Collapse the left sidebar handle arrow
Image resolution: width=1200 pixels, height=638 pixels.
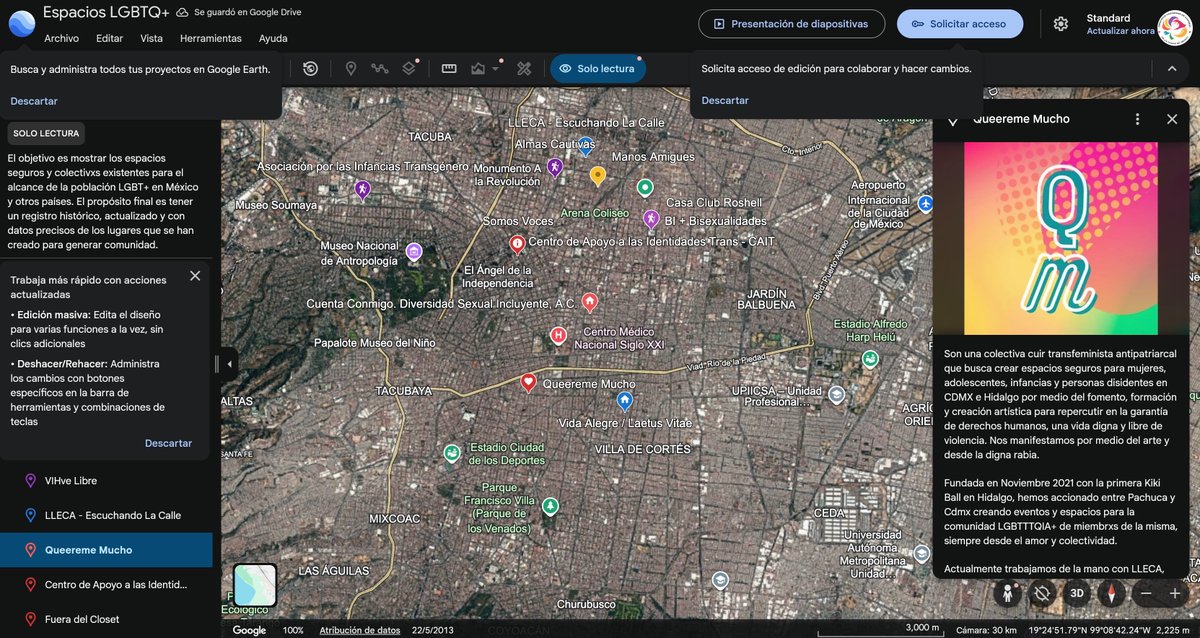tap(229, 364)
